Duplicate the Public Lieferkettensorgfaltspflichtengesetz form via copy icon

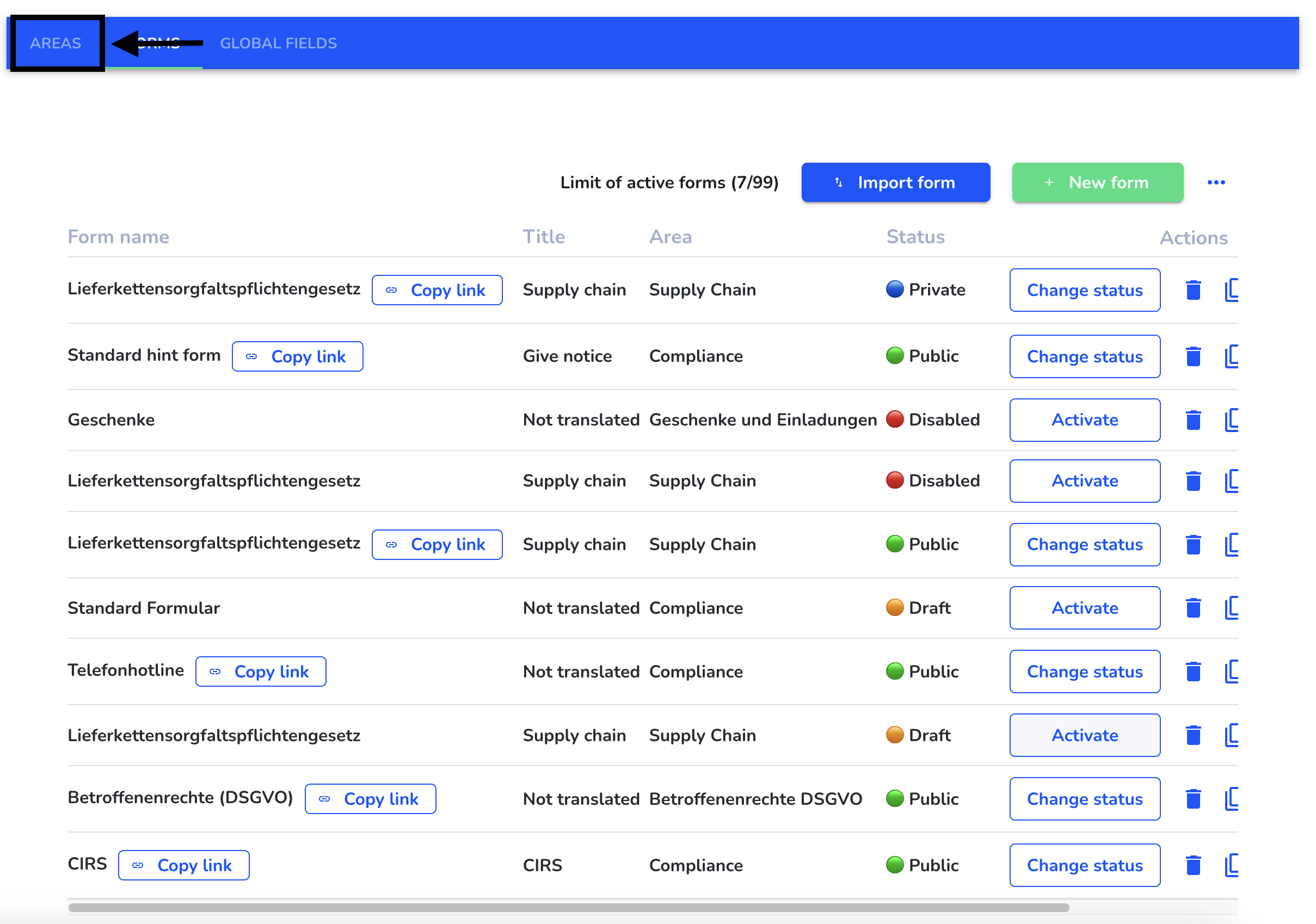pyautogui.click(x=1231, y=545)
